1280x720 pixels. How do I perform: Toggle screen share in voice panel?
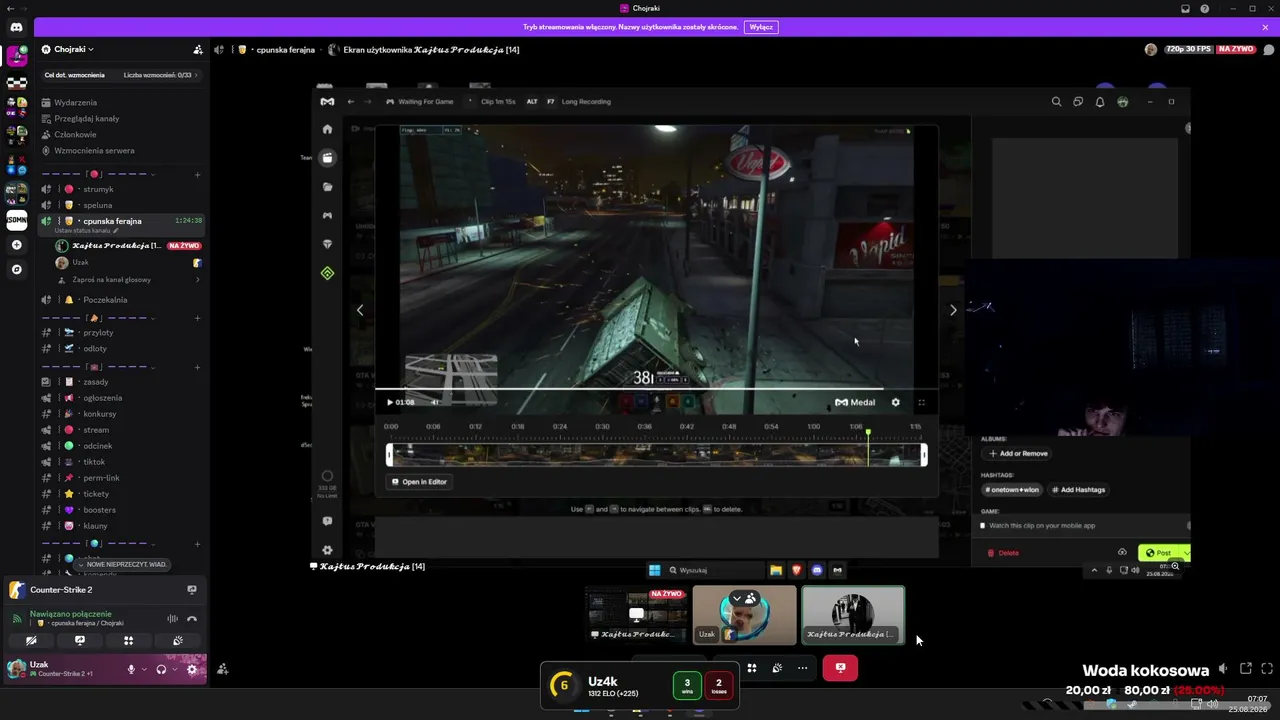80,641
